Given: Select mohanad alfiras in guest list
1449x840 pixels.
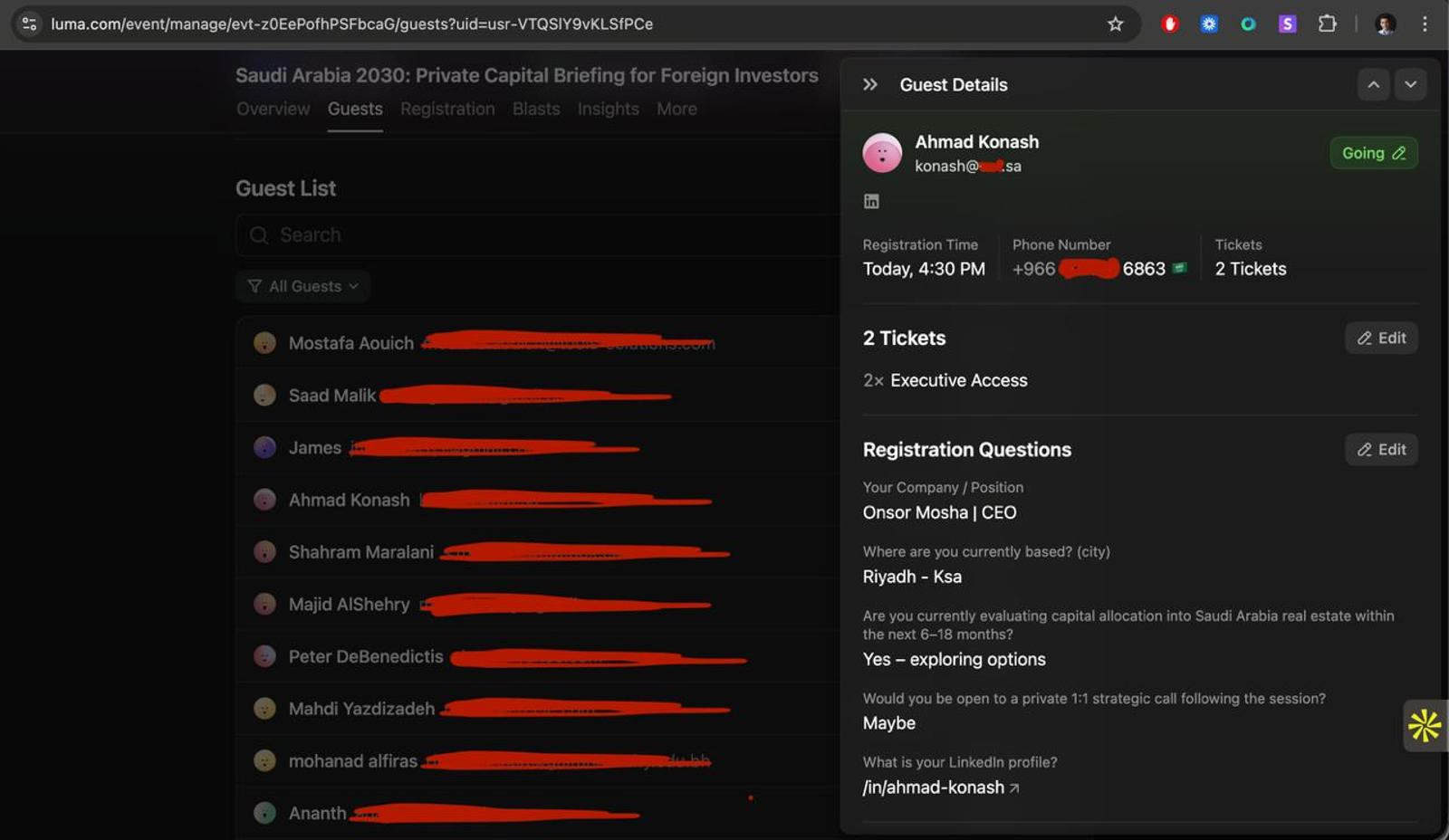Looking at the screenshot, I should (539, 761).
